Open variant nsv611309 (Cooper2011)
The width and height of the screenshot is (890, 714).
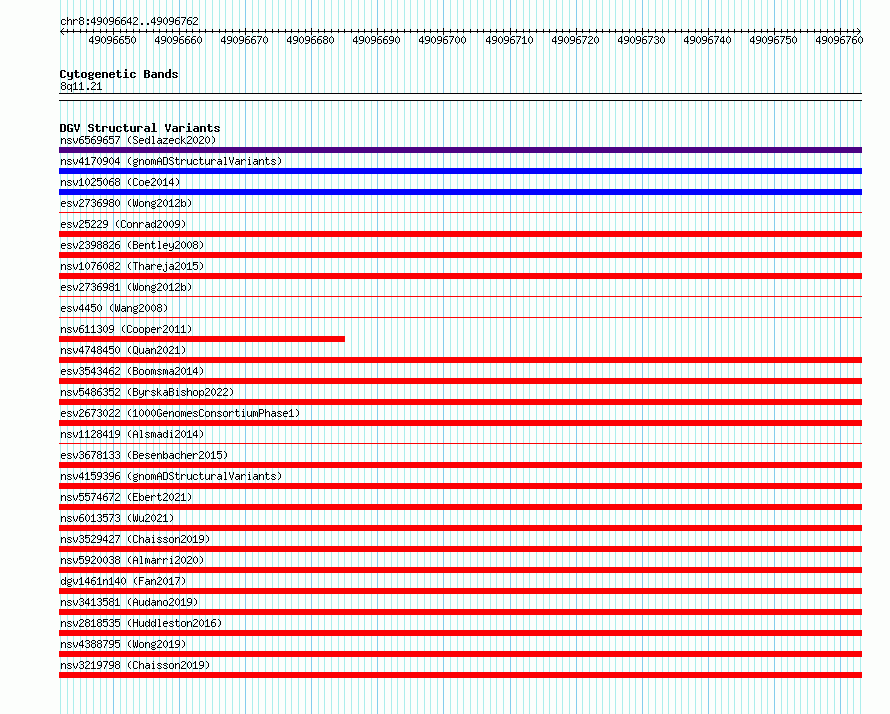pos(126,329)
